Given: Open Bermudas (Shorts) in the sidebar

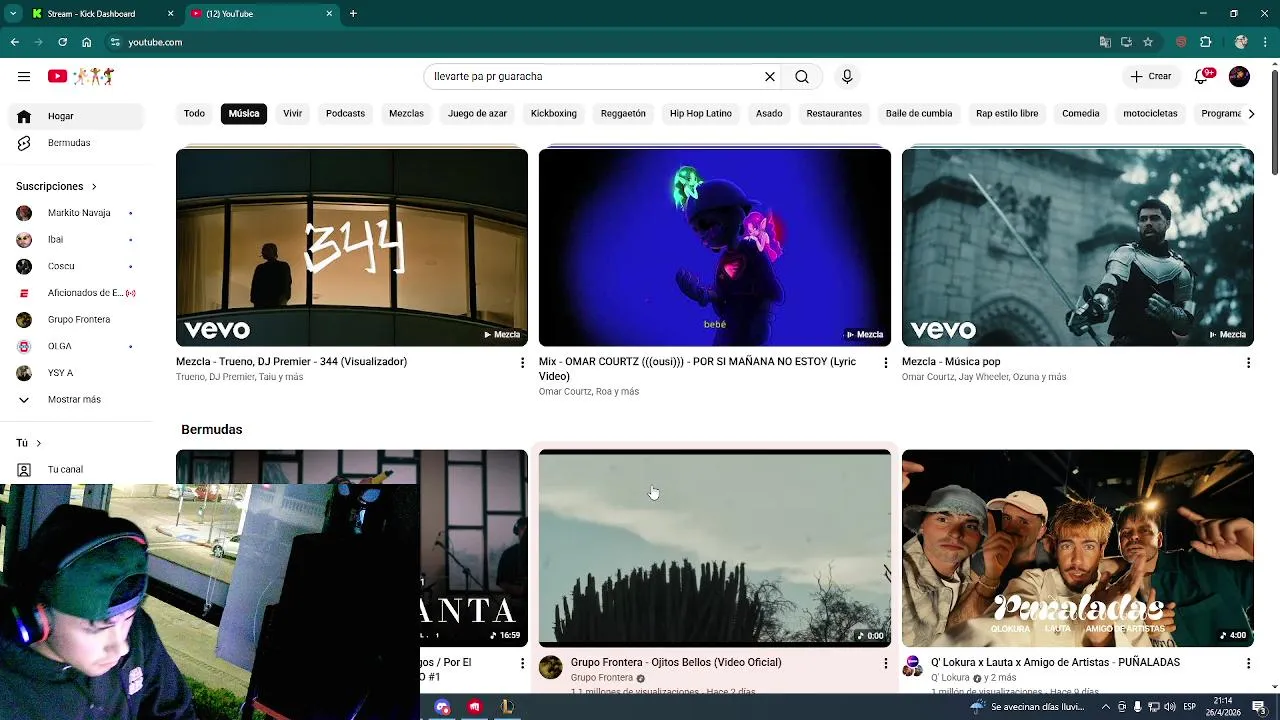Looking at the screenshot, I should point(78,143).
